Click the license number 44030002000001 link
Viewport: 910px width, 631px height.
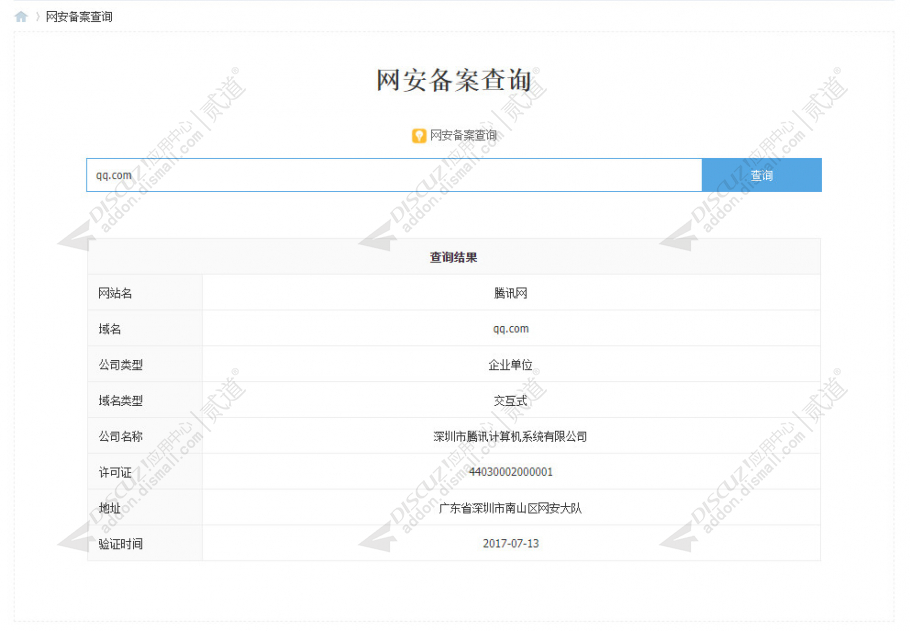[x=511, y=471]
